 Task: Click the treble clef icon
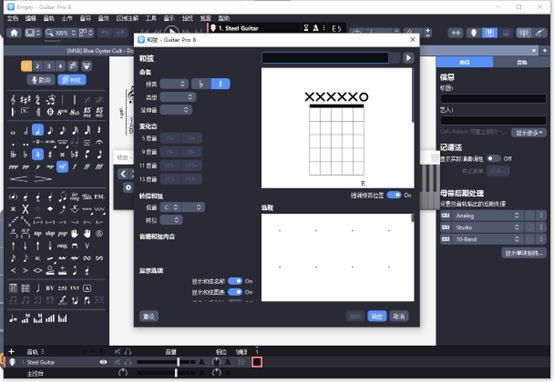(x=13, y=100)
